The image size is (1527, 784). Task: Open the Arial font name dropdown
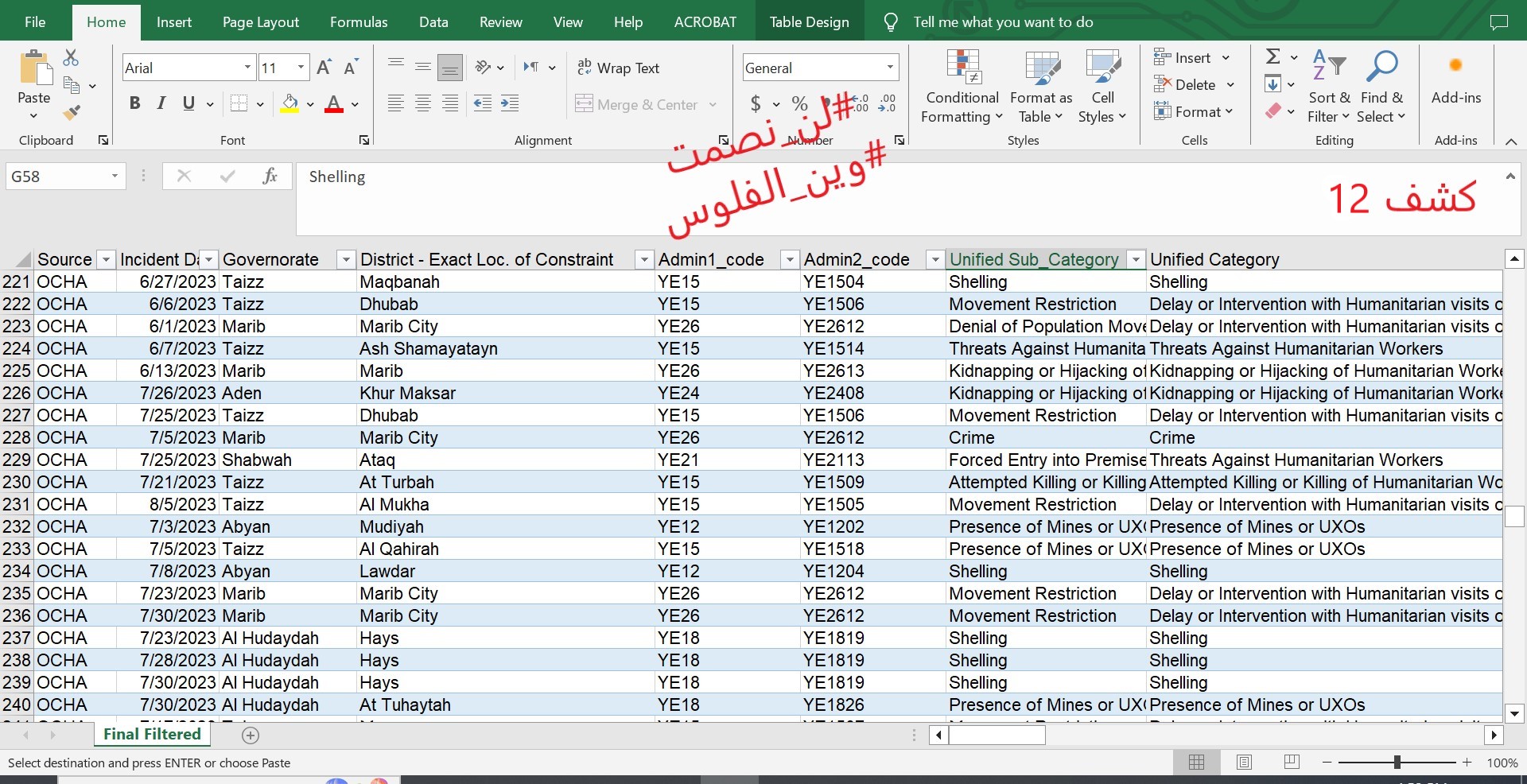(x=247, y=68)
